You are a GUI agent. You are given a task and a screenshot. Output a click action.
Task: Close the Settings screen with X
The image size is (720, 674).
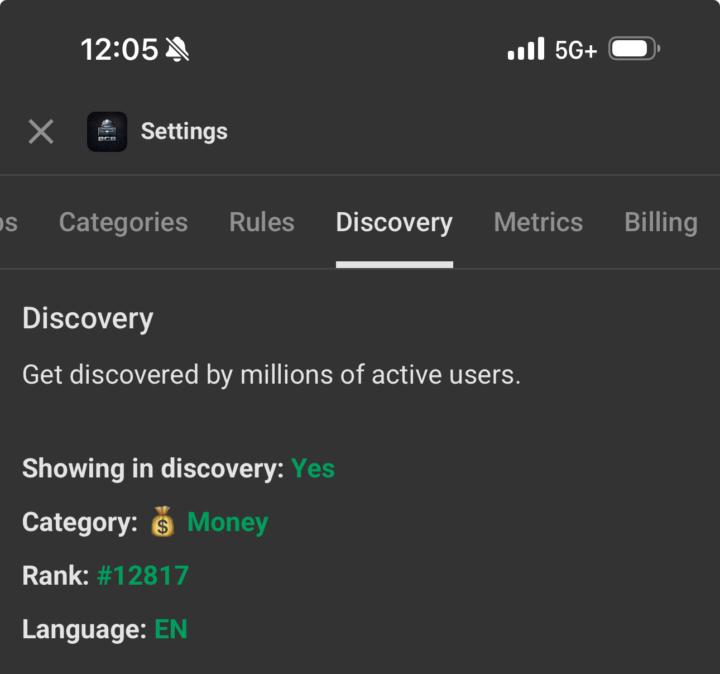click(x=41, y=131)
